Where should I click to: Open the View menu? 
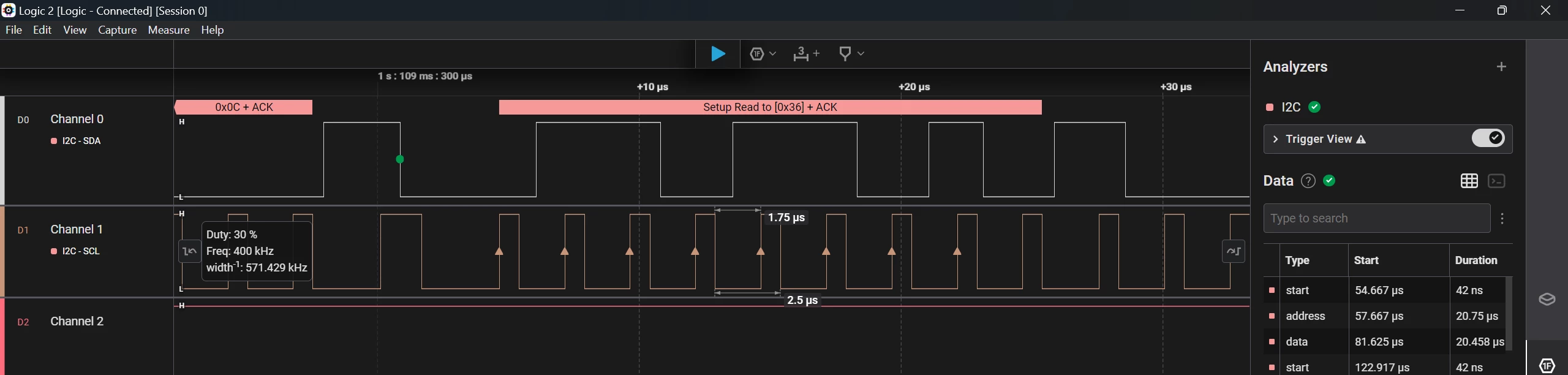75,30
